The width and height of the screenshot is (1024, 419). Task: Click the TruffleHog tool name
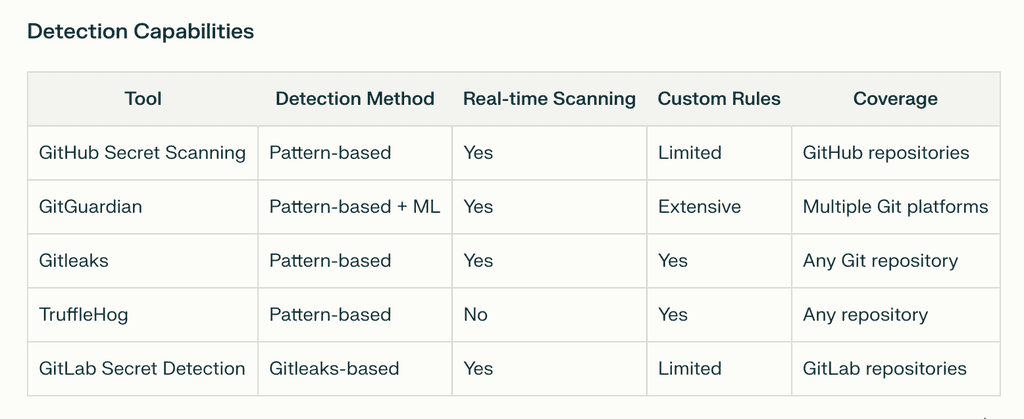point(84,315)
